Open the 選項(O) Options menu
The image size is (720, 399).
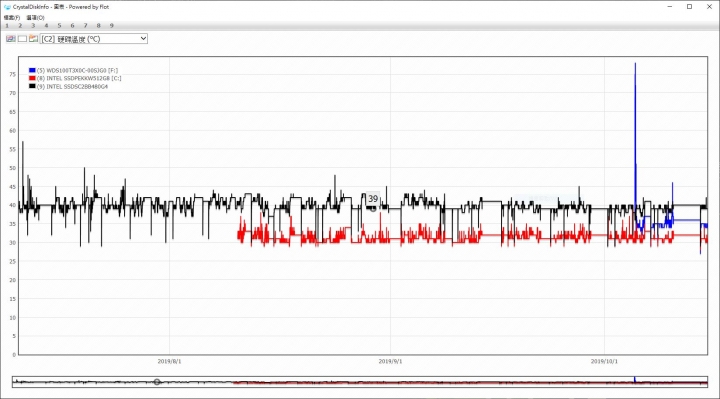click(35, 17)
